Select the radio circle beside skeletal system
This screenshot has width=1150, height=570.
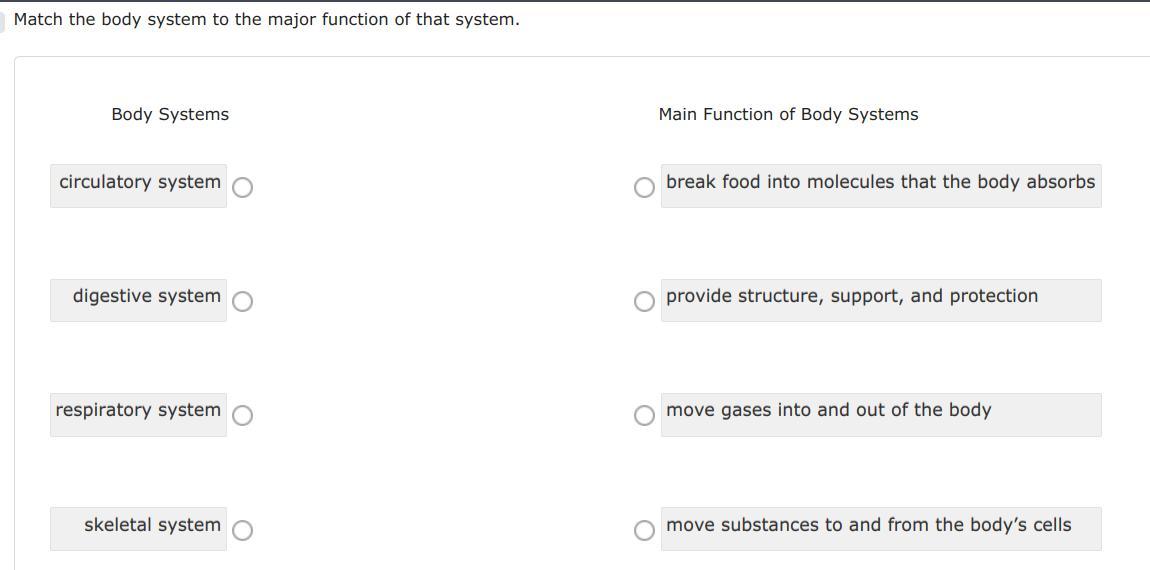[x=242, y=530]
